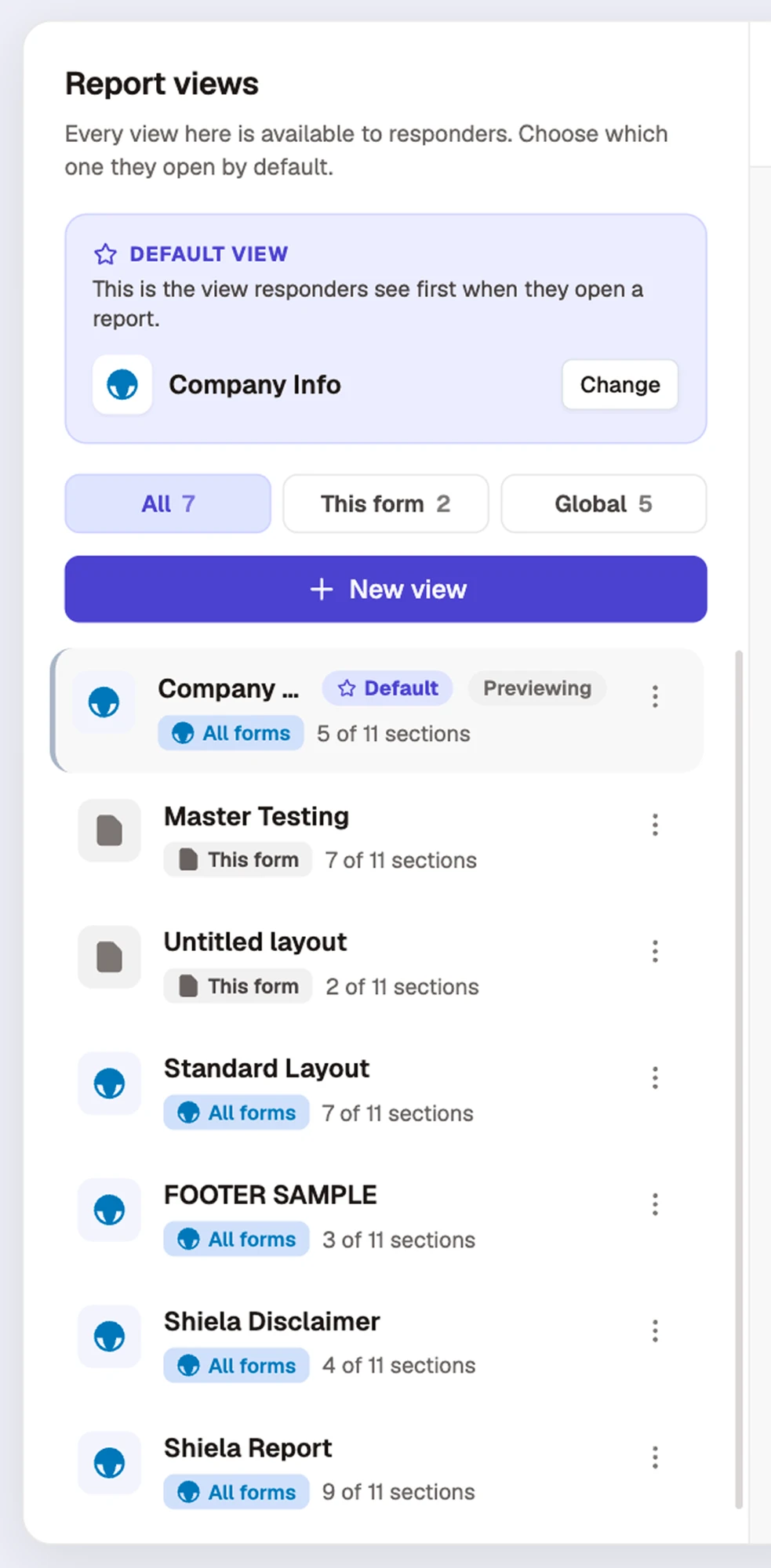Open the three-dot menu for Untitled layout
The height and width of the screenshot is (1568, 771).
pyautogui.click(x=655, y=952)
